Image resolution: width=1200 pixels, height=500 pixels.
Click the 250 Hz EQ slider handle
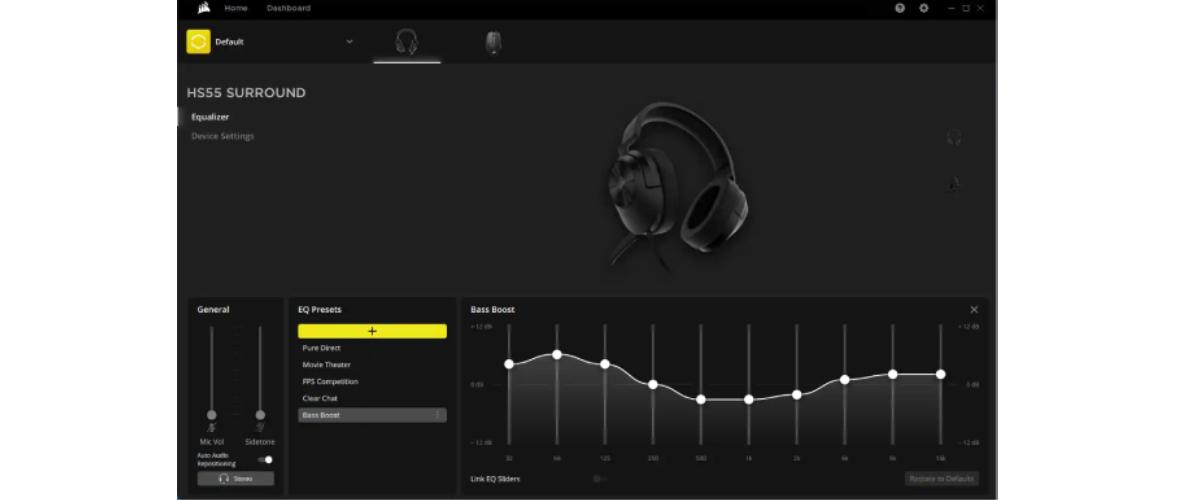pyautogui.click(x=653, y=384)
